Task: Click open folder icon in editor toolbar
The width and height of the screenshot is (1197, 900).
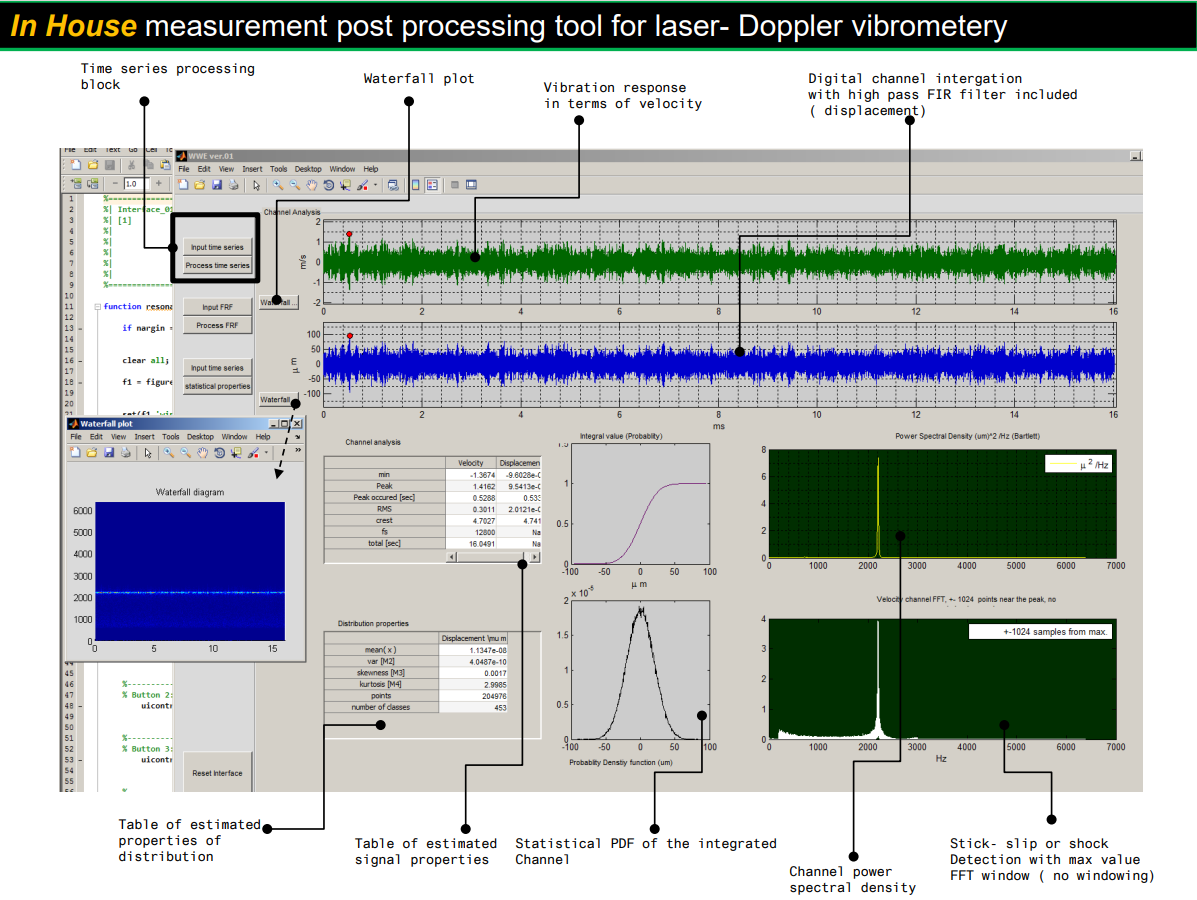Action: 93,164
